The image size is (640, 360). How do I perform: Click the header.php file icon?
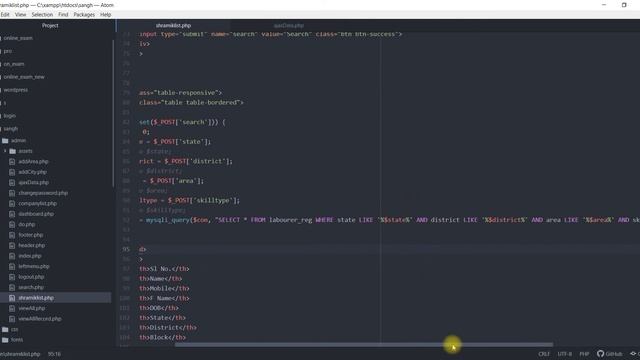[x=12, y=246]
